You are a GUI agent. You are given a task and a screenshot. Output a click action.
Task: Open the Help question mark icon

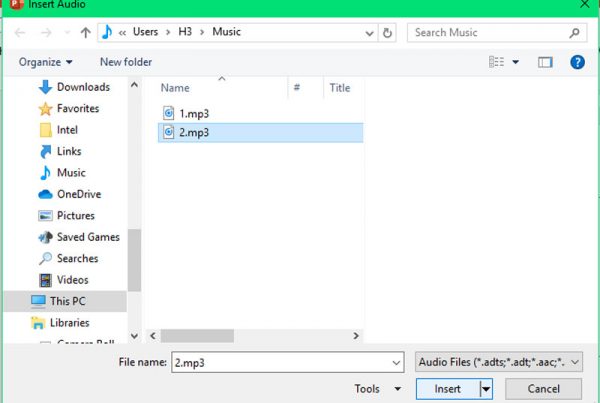point(577,62)
